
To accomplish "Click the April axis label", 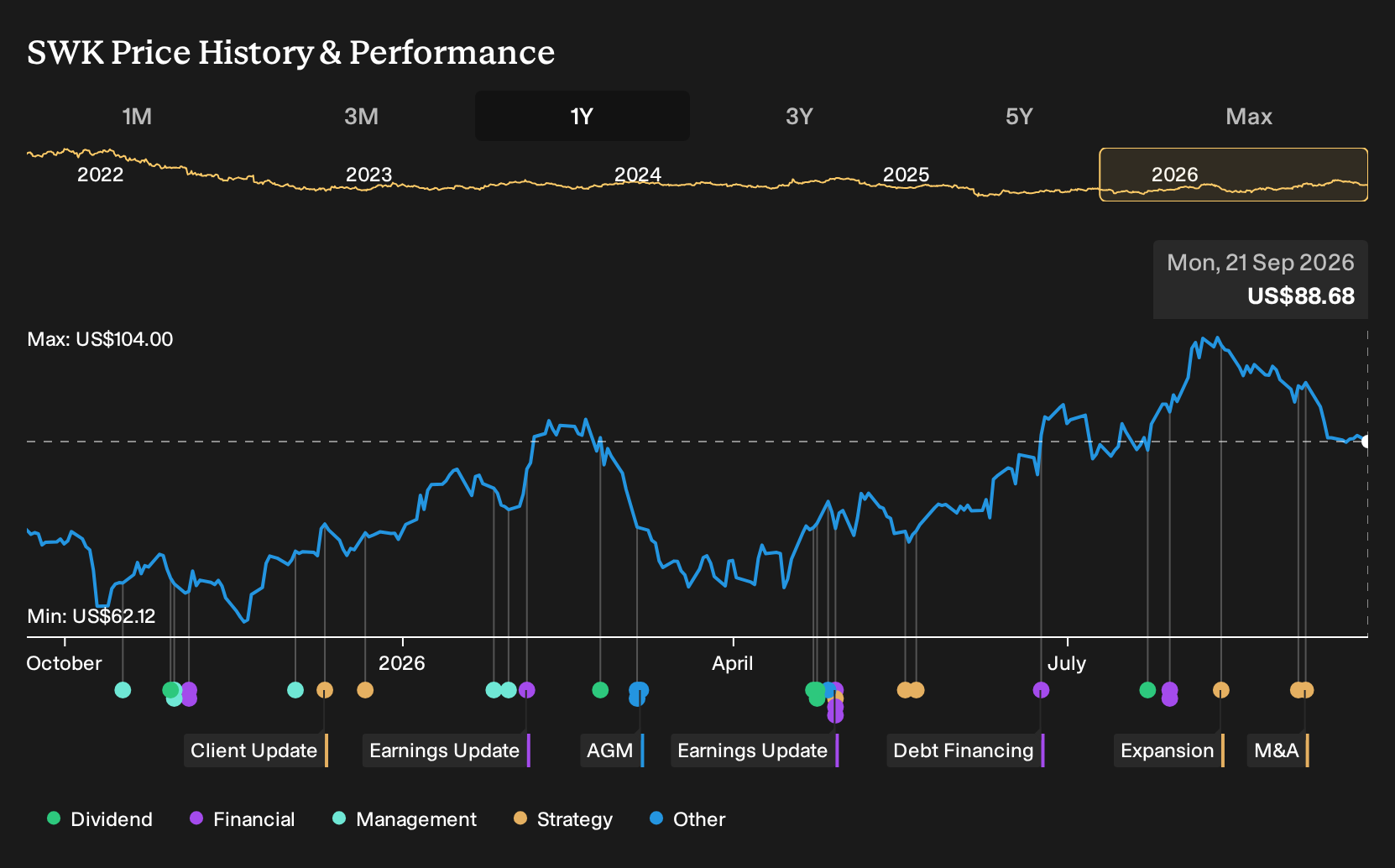I will tap(733, 663).
